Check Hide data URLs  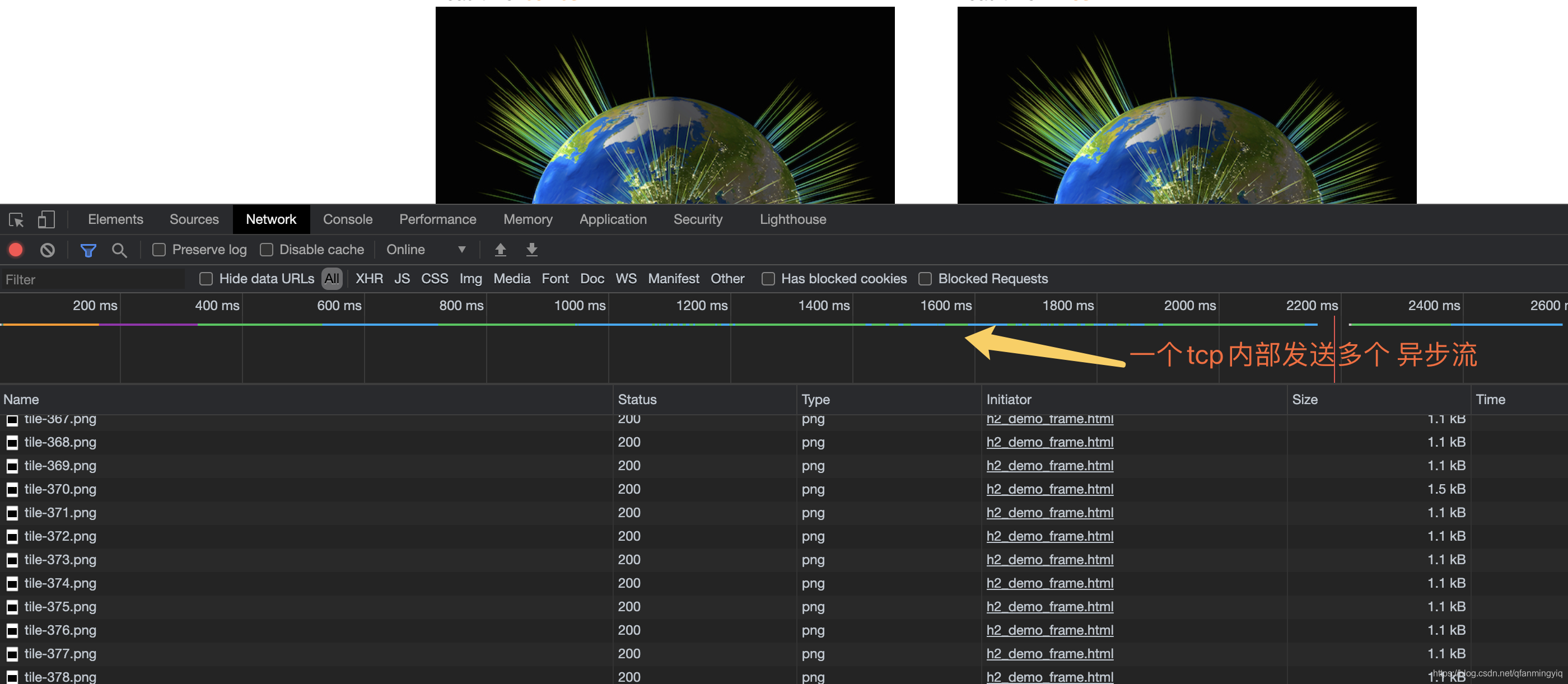[206, 279]
